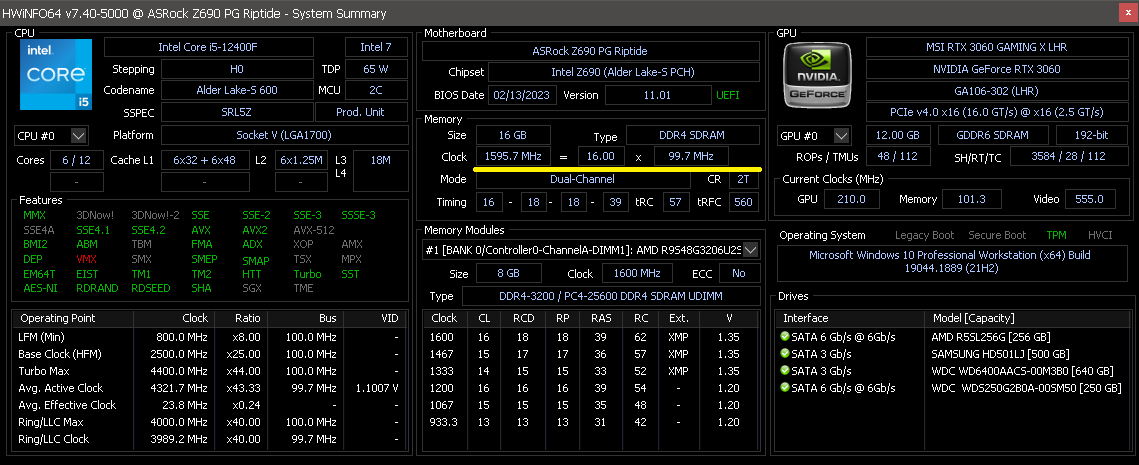Image resolution: width=1139 pixels, height=465 pixels.
Task: Click the memory clock value 1595.7 MHz
Action: (x=512, y=156)
